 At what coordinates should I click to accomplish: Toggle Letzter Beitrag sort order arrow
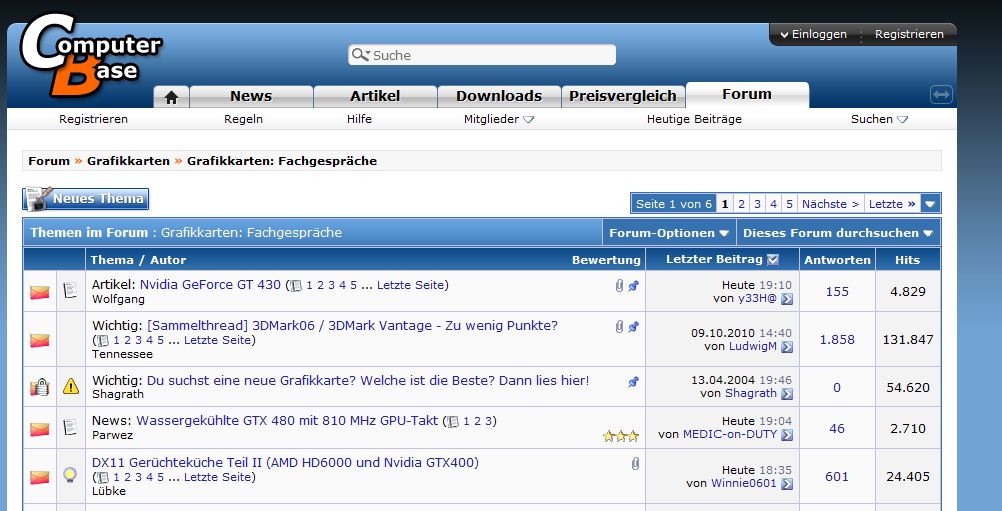coord(773,259)
